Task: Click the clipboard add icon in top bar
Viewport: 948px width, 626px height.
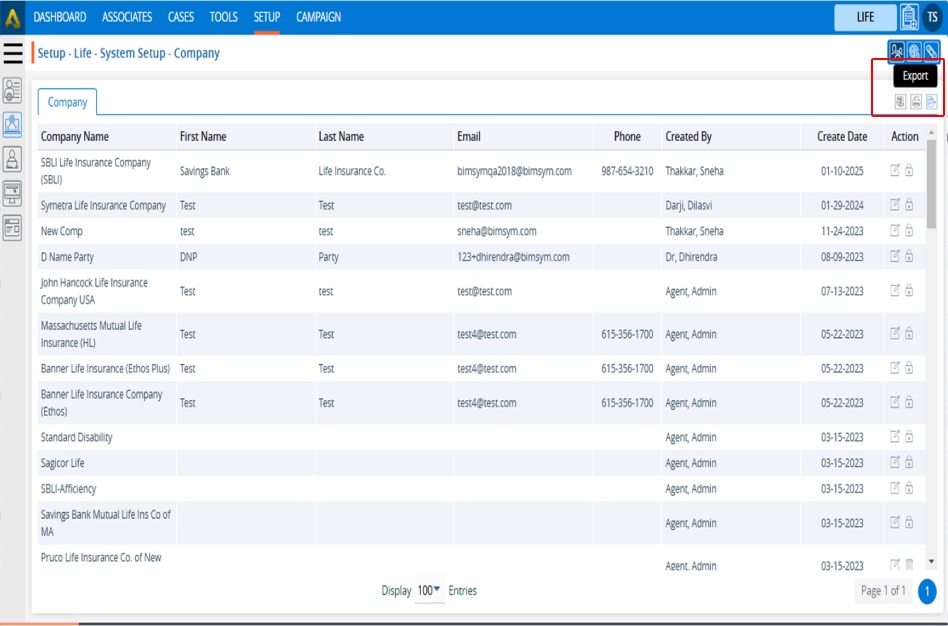Action: pyautogui.click(x=908, y=17)
